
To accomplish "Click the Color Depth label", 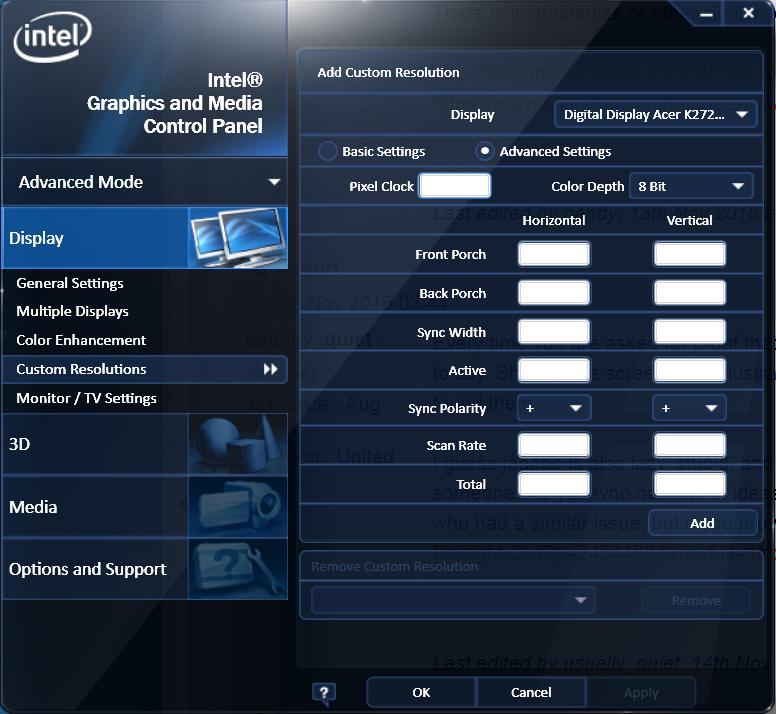I will tap(587, 187).
